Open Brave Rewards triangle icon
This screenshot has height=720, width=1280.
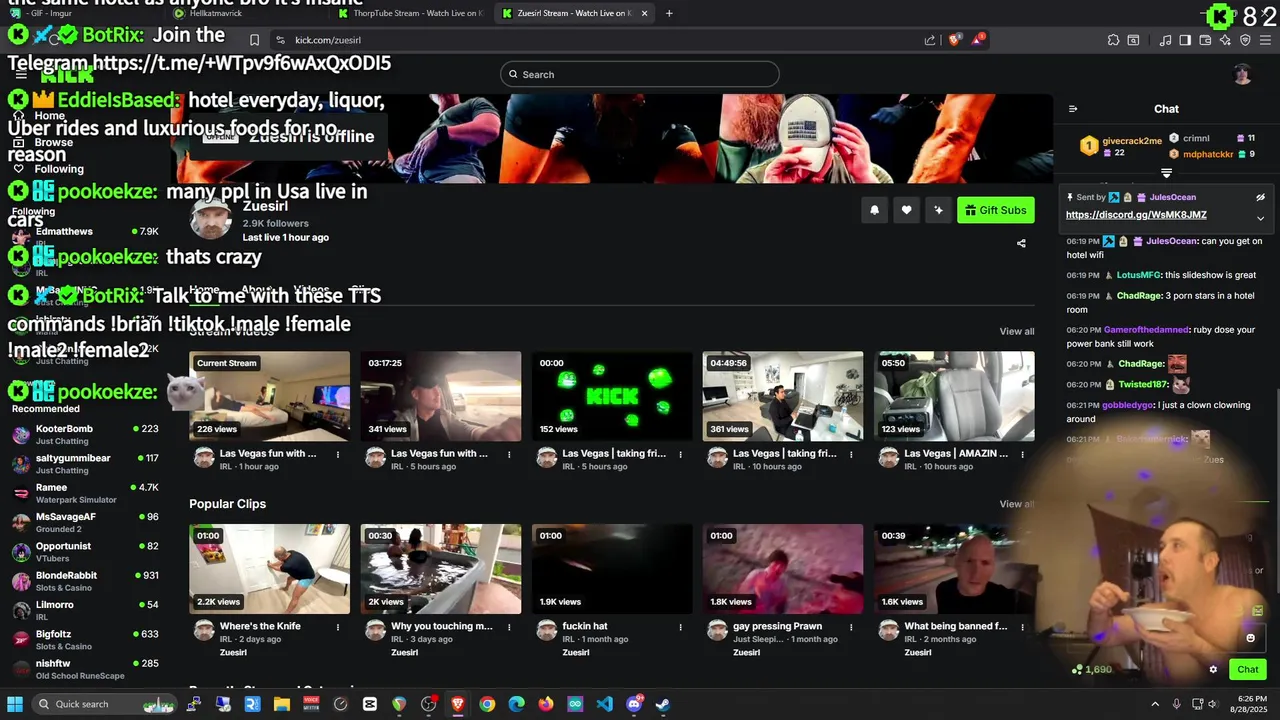click(x=978, y=40)
